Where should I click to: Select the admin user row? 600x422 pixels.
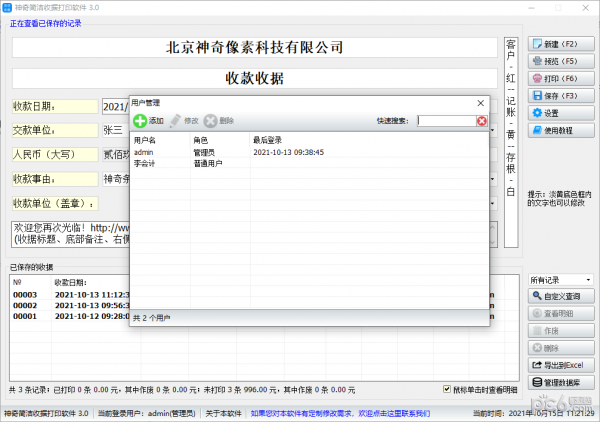click(x=309, y=152)
